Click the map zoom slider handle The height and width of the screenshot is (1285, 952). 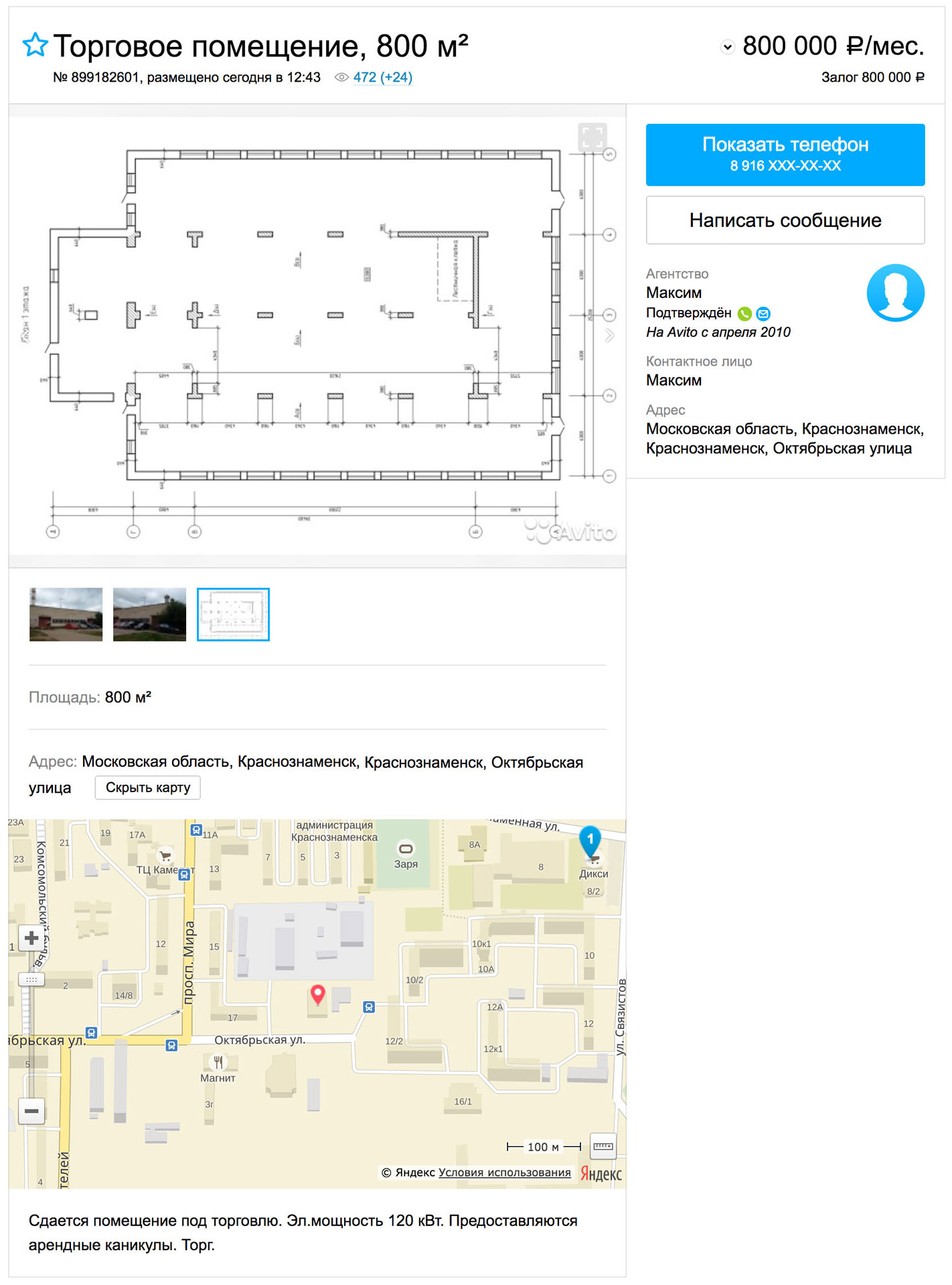[31, 979]
